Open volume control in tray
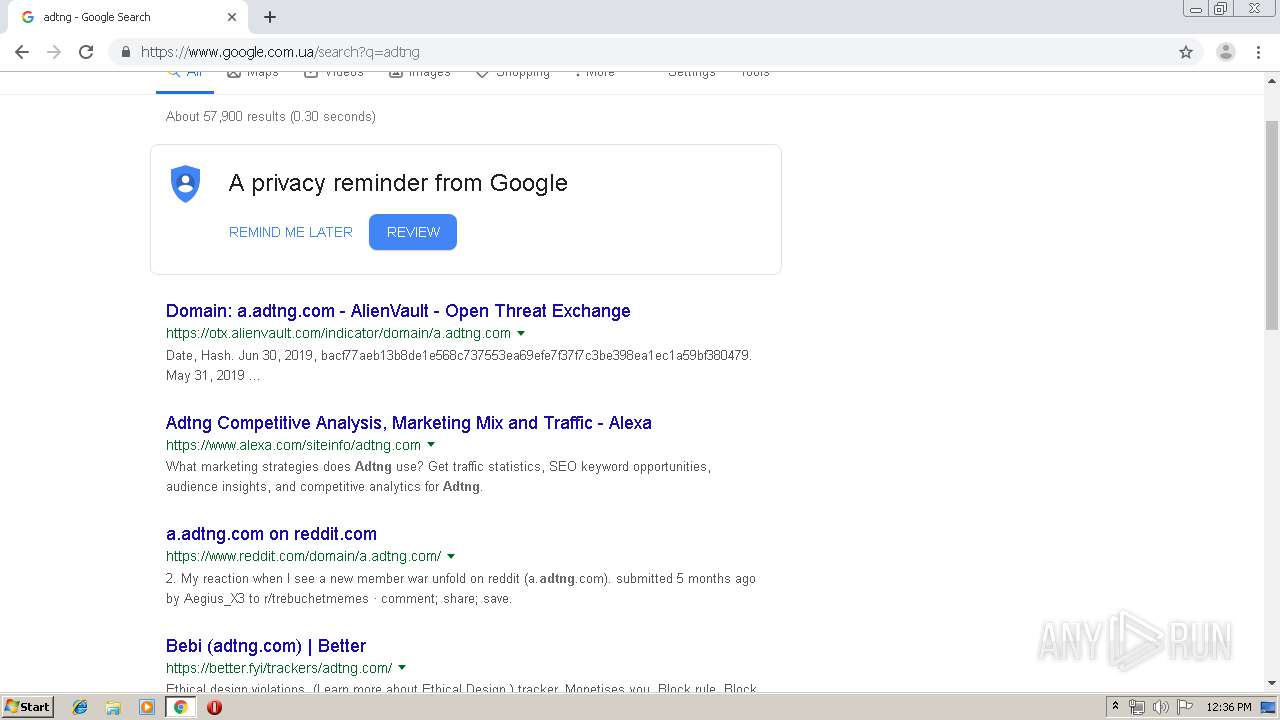This screenshot has height=720, width=1280. coord(1161,707)
